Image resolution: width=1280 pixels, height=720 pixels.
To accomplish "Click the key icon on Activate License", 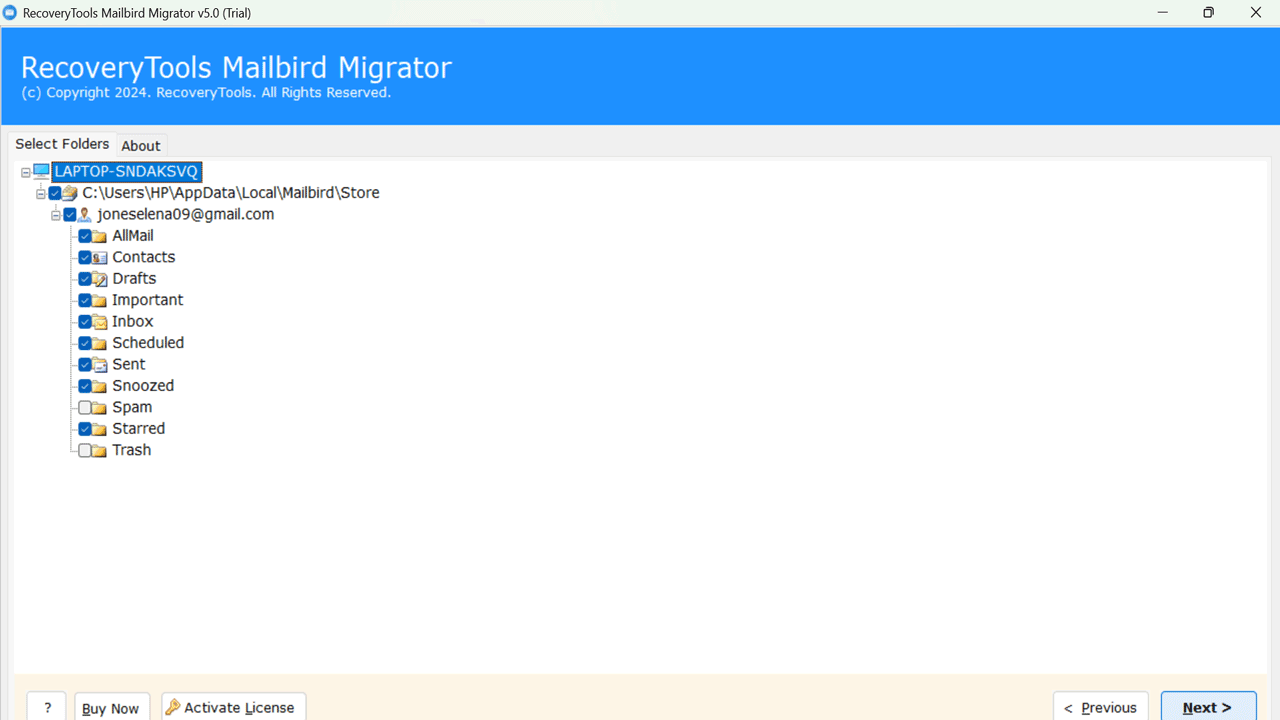I will click(x=173, y=707).
